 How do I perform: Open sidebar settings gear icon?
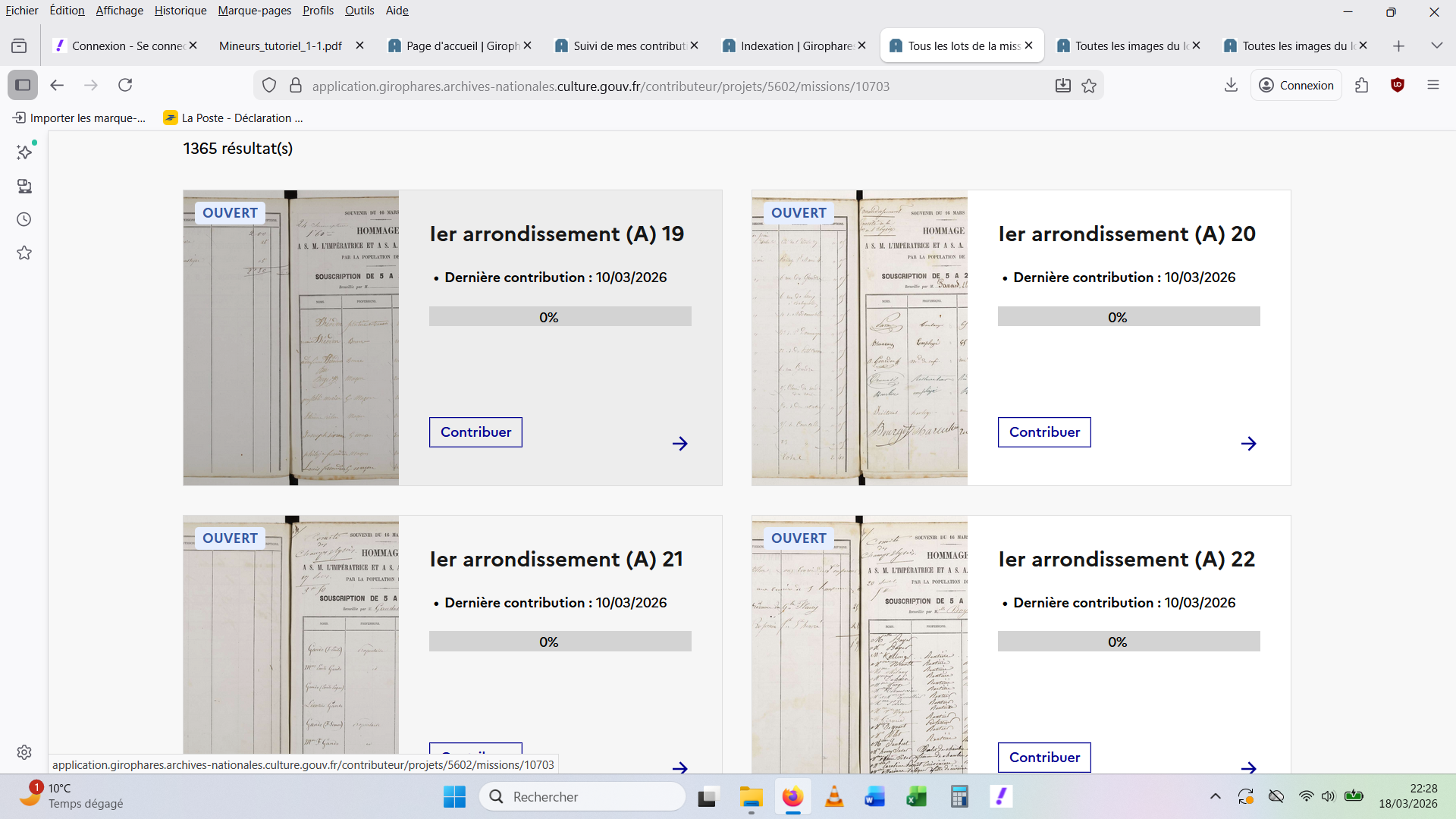24,752
